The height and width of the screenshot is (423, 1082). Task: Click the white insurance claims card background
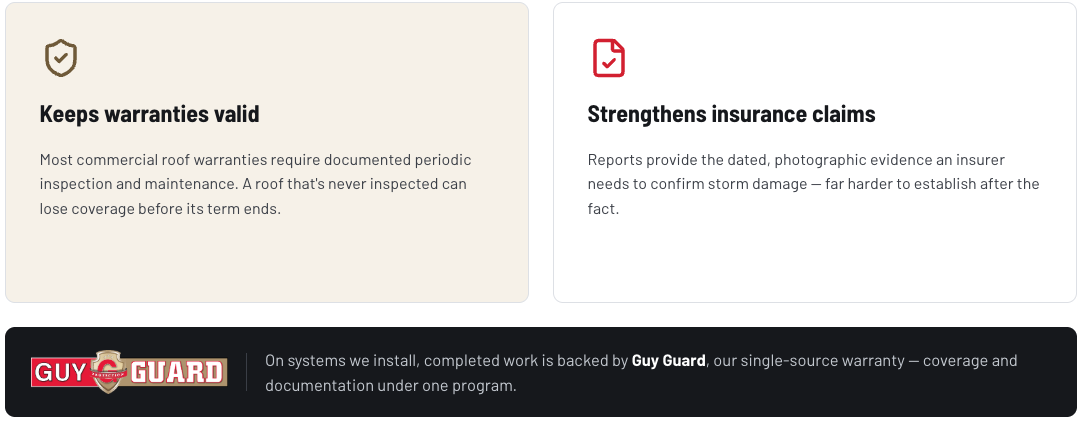pyautogui.click(x=815, y=153)
